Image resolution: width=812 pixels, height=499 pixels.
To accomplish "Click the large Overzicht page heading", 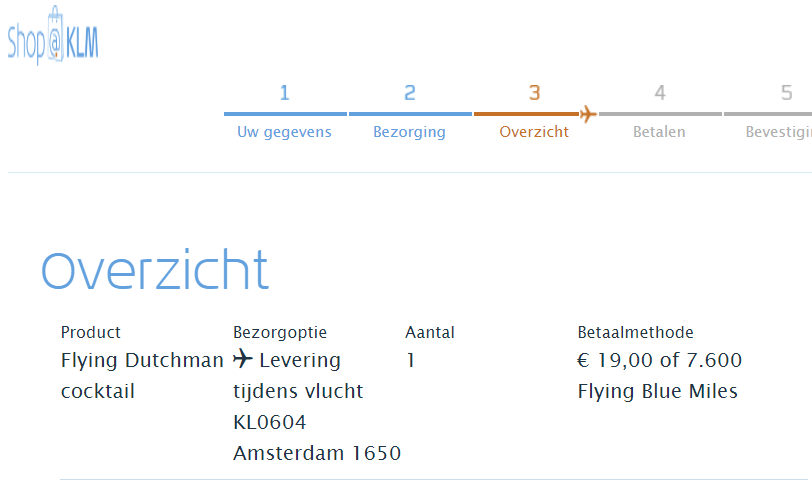I will pyautogui.click(x=155, y=271).
